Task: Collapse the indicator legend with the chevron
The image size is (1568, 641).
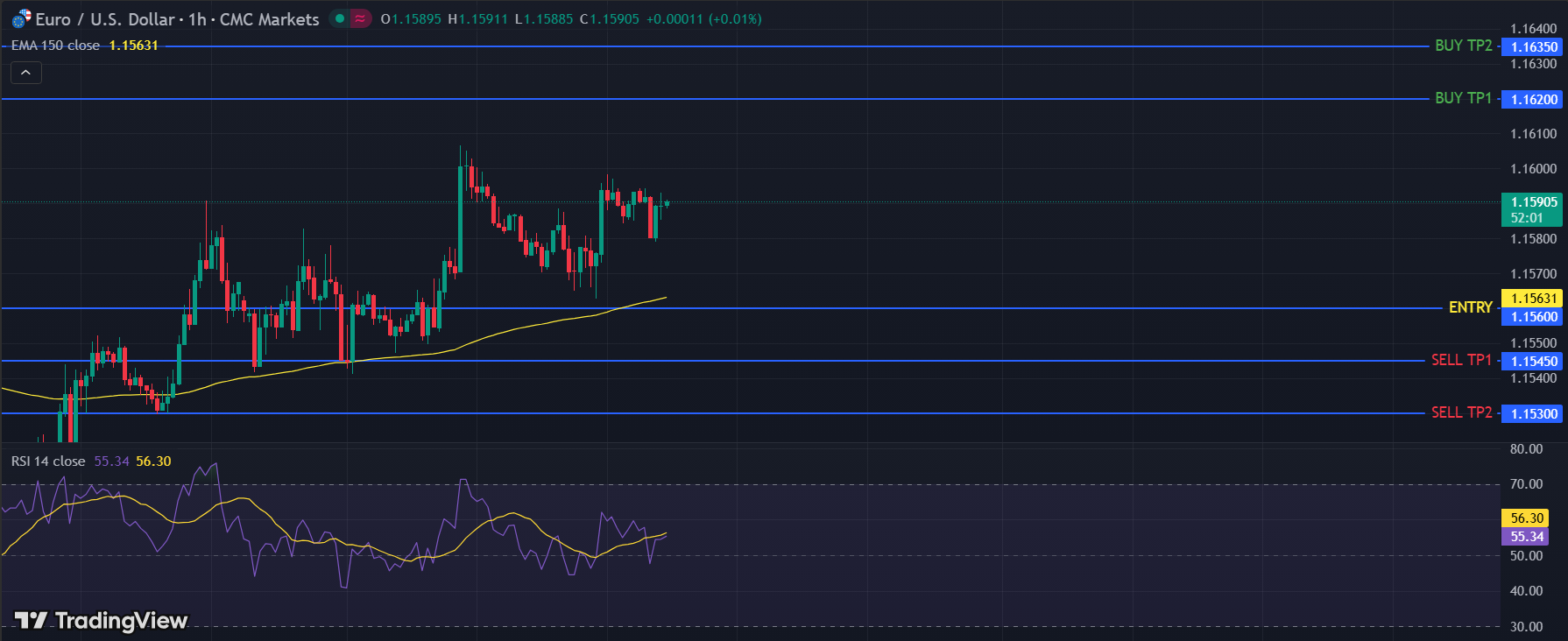Action: [x=26, y=73]
